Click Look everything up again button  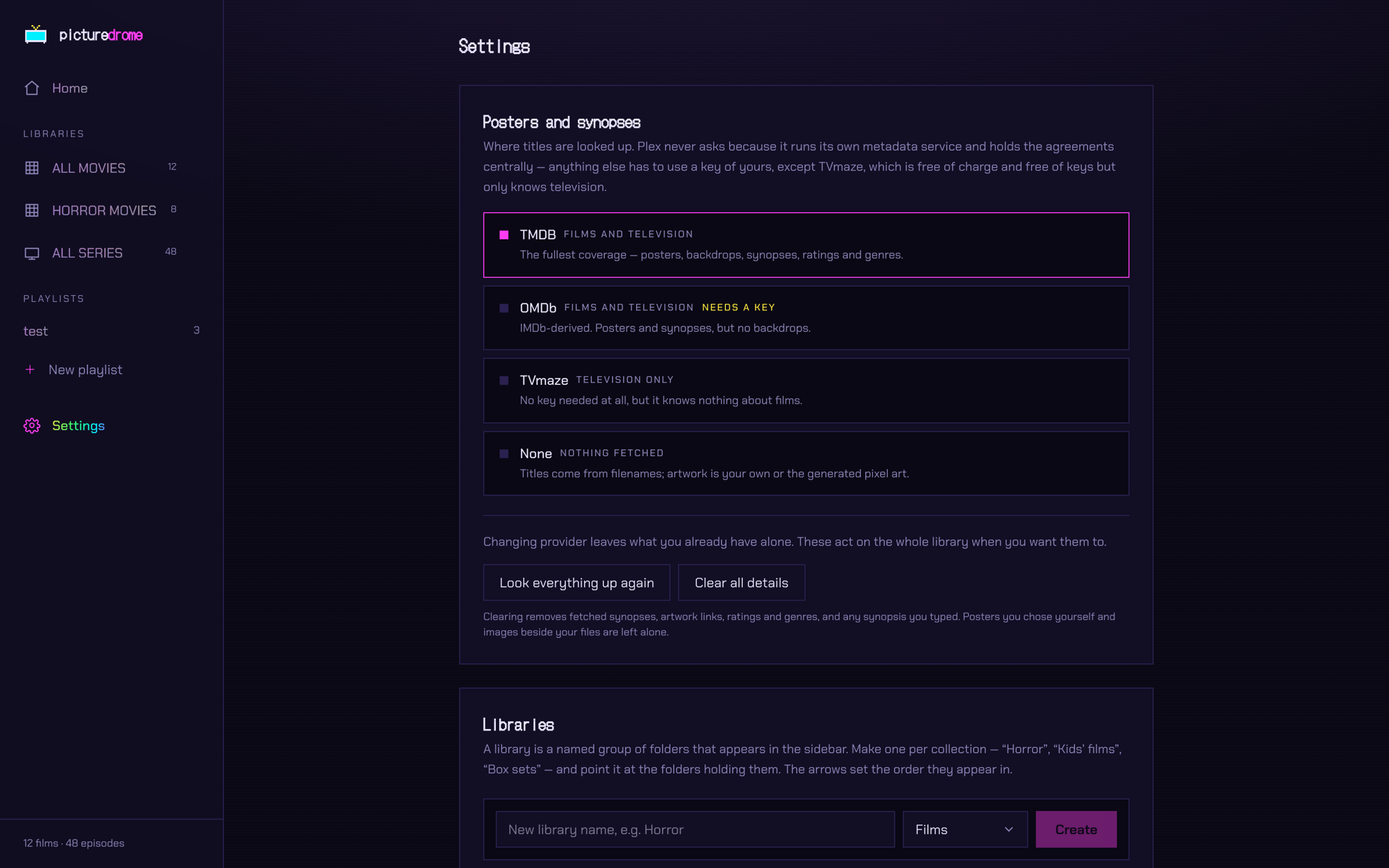(576, 583)
